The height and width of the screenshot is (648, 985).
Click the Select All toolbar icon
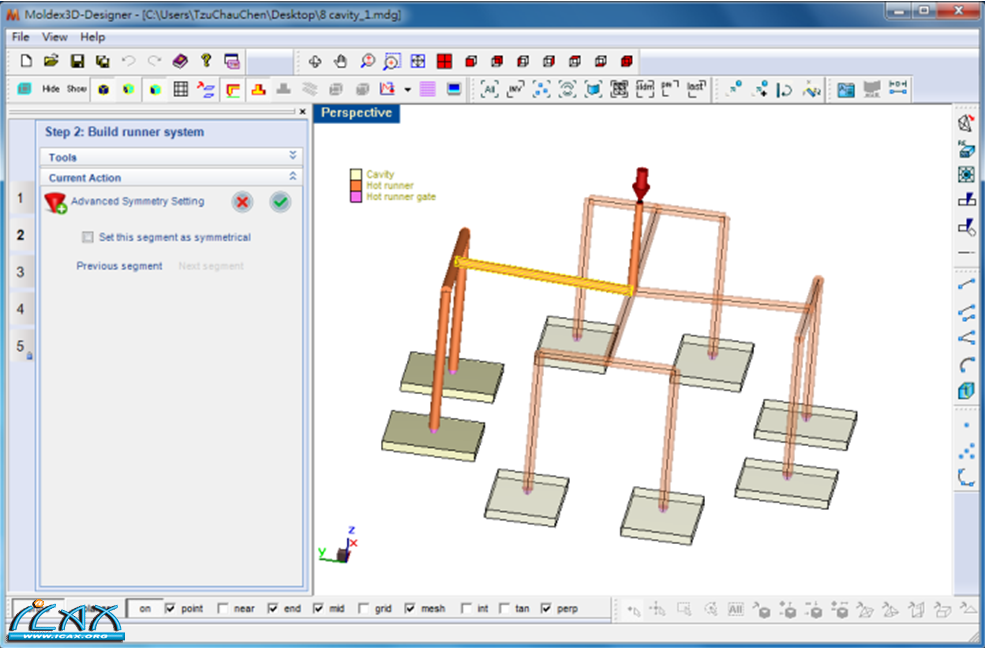tap(489, 90)
